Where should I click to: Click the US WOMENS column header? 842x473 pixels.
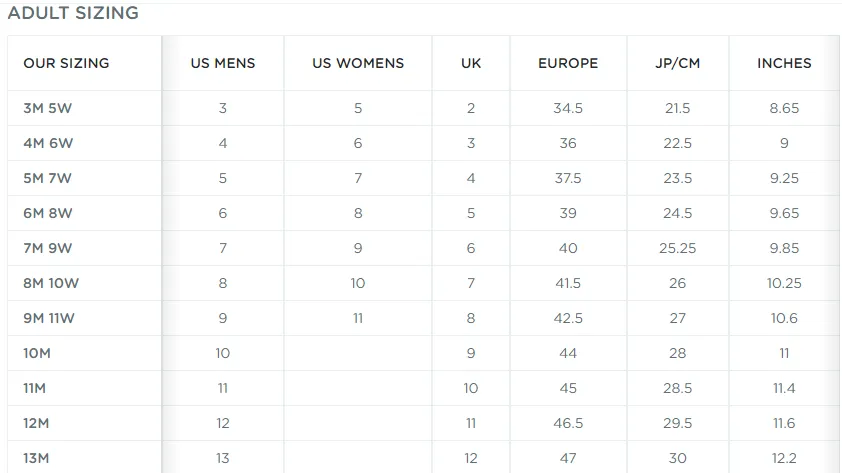point(358,63)
